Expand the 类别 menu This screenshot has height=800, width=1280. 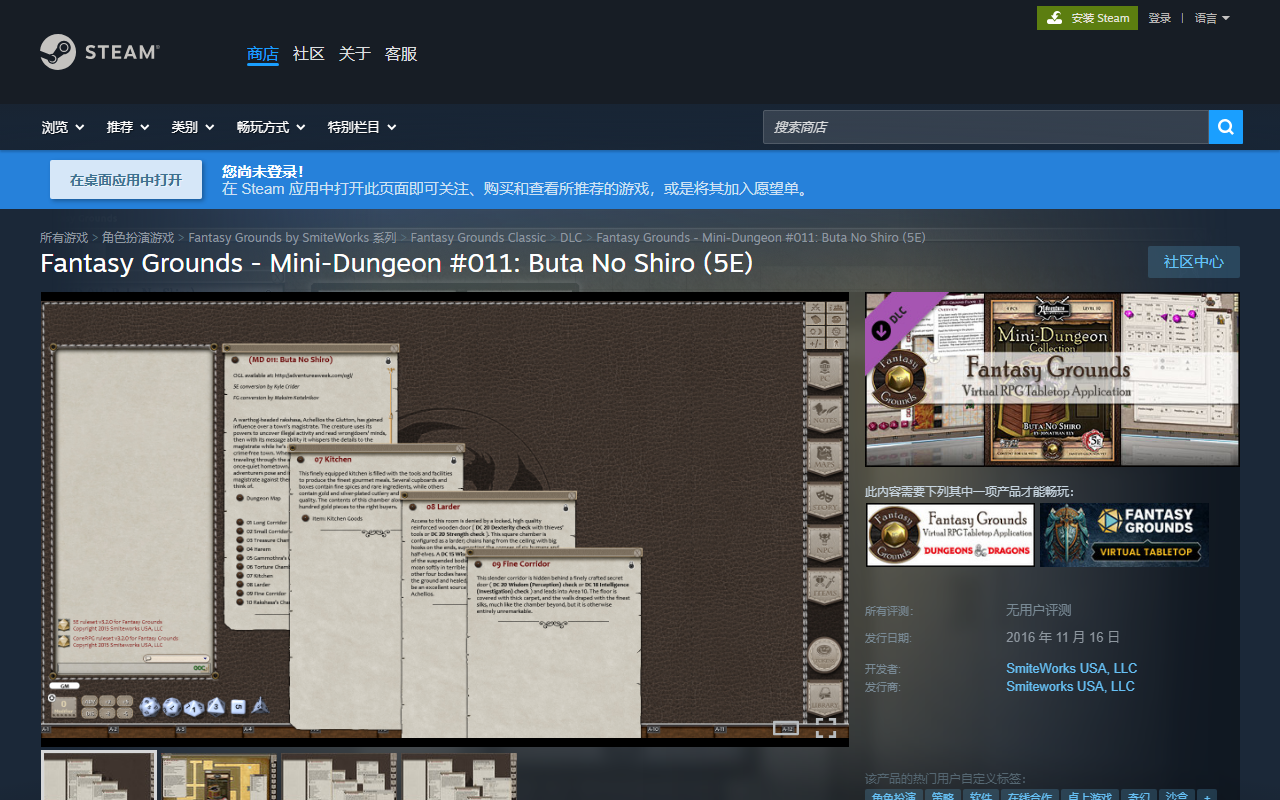[x=193, y=127]
